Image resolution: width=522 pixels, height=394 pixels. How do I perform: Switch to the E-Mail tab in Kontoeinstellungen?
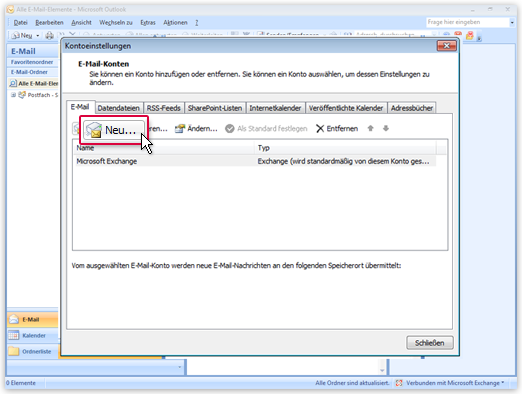[x=80, y=107]
